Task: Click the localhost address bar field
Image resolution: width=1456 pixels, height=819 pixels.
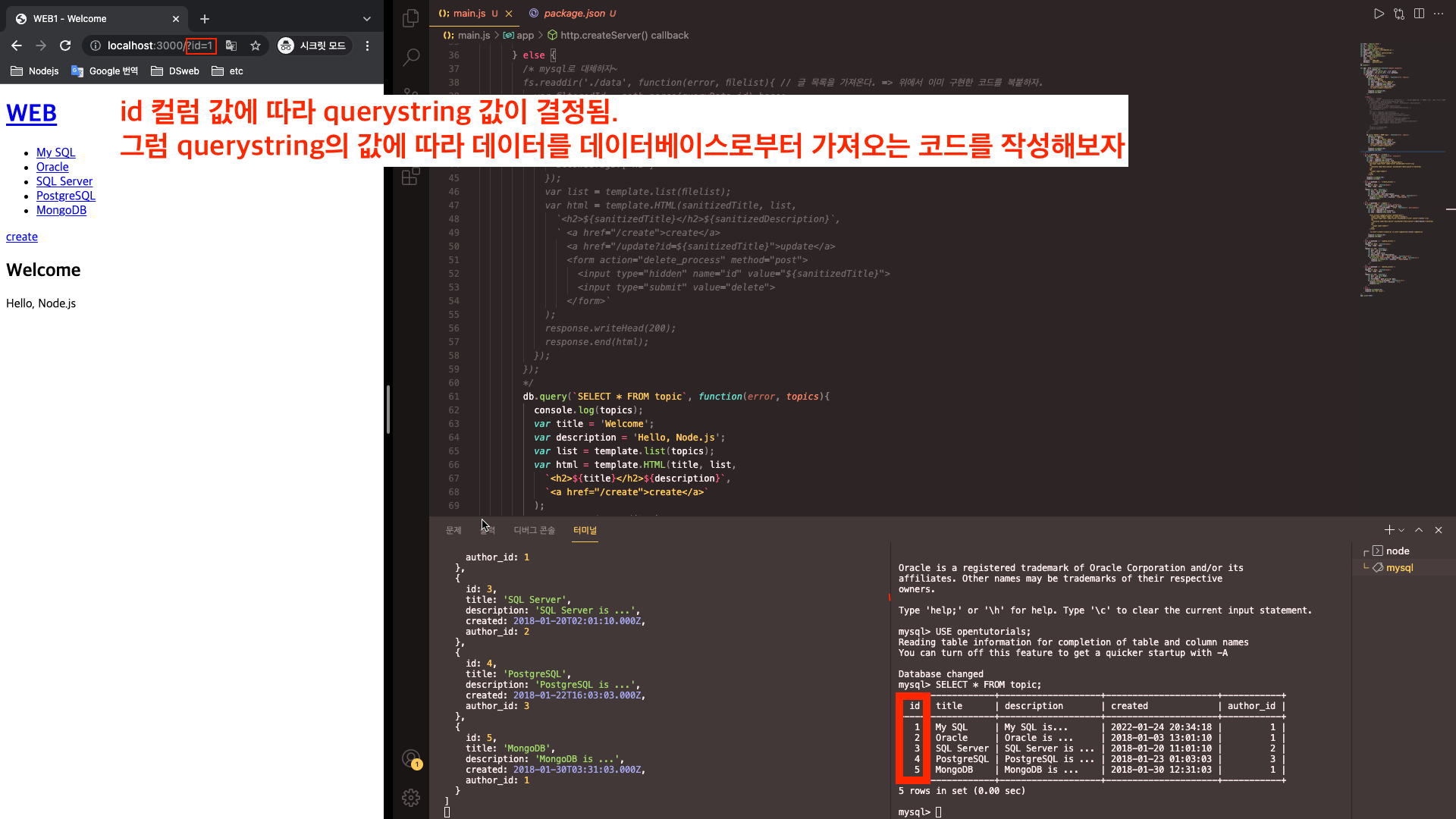Action: (144, 45)
